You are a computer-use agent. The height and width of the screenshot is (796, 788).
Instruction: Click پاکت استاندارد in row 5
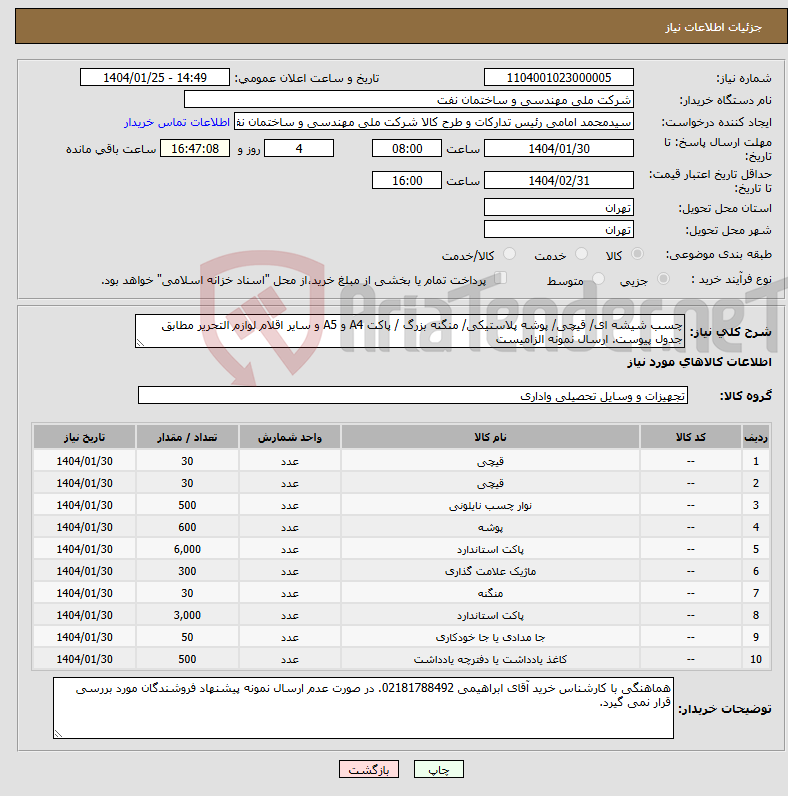click(490, 549)
